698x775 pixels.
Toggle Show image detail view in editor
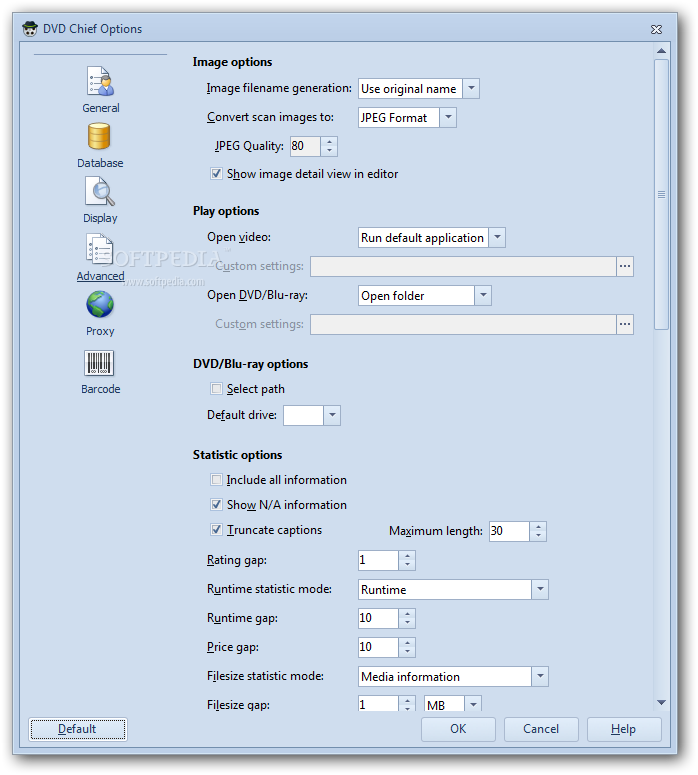[x=216, y=173]
